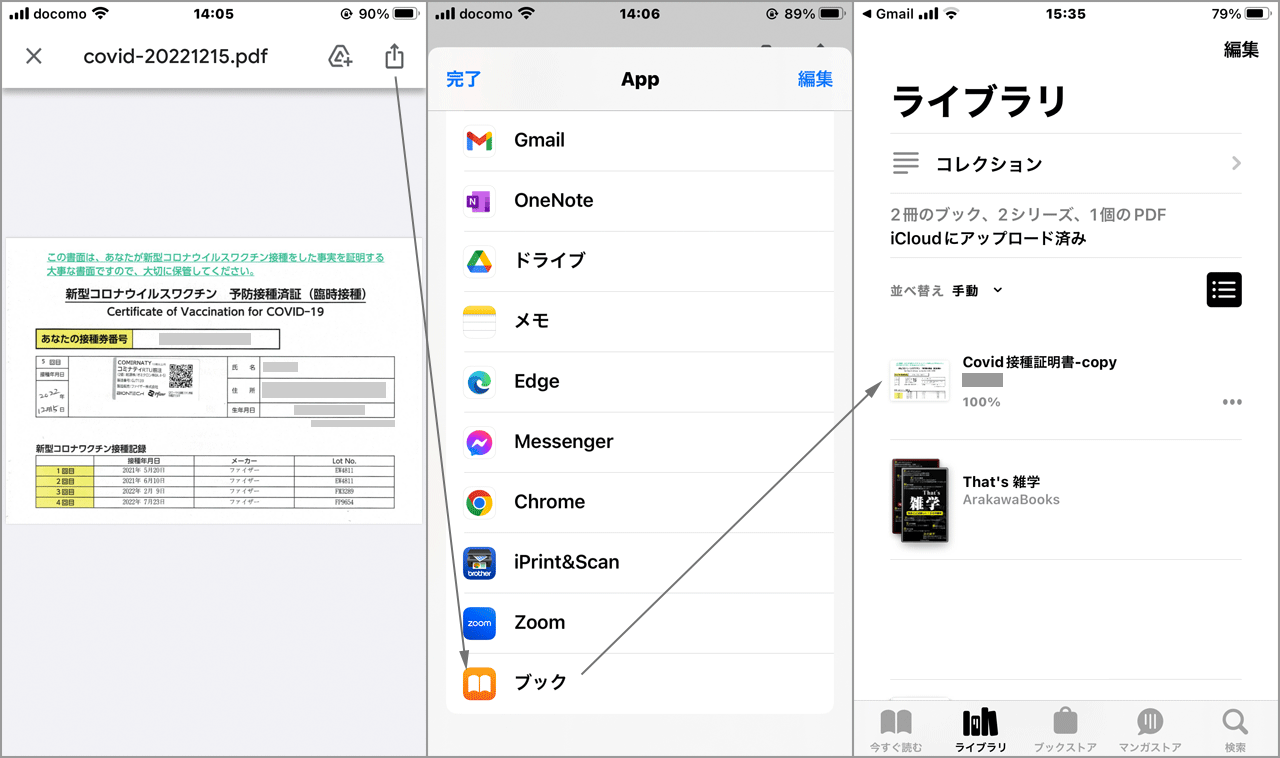The image size is (1280, 758).
Task: Choose iPrint&Scan label in app list
Action: [566, 562]
